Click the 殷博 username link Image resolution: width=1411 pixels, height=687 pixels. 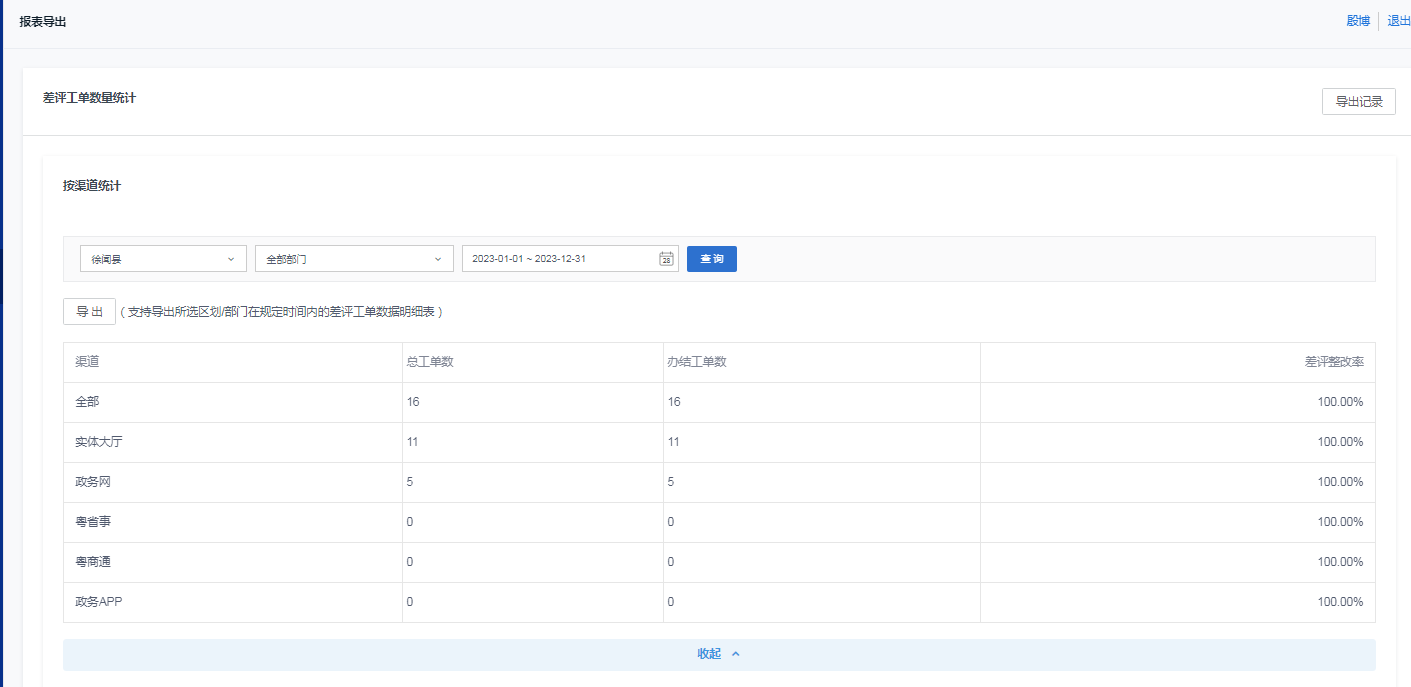coord(1357,21)
